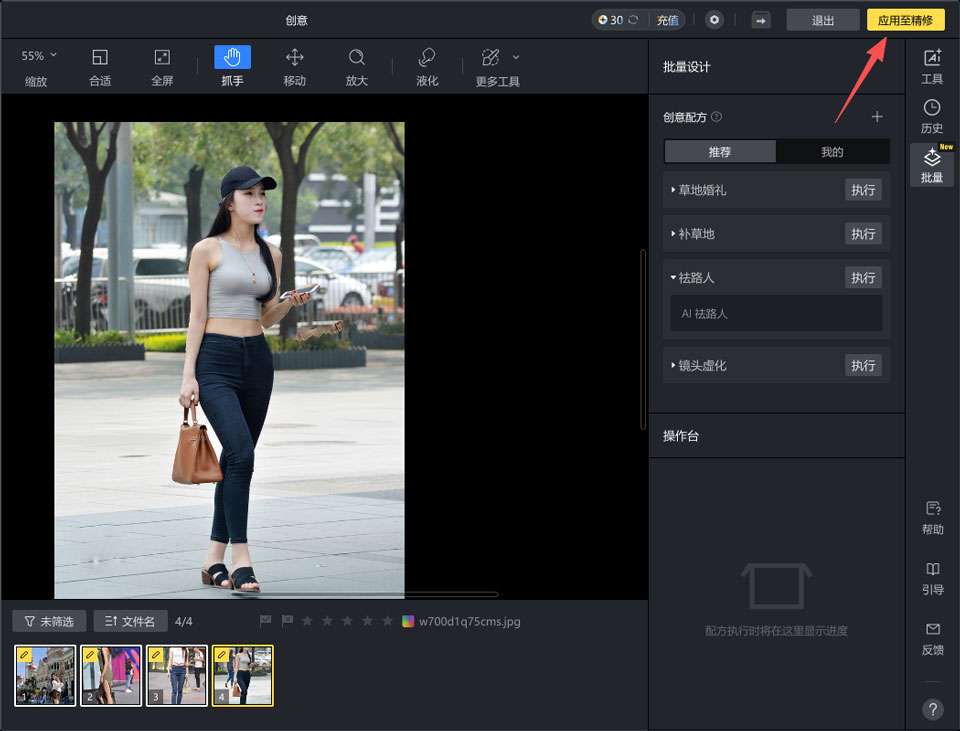The image size is (960, 731).
Task: Expand the 更多工具 tools menu
Action: 496,65
